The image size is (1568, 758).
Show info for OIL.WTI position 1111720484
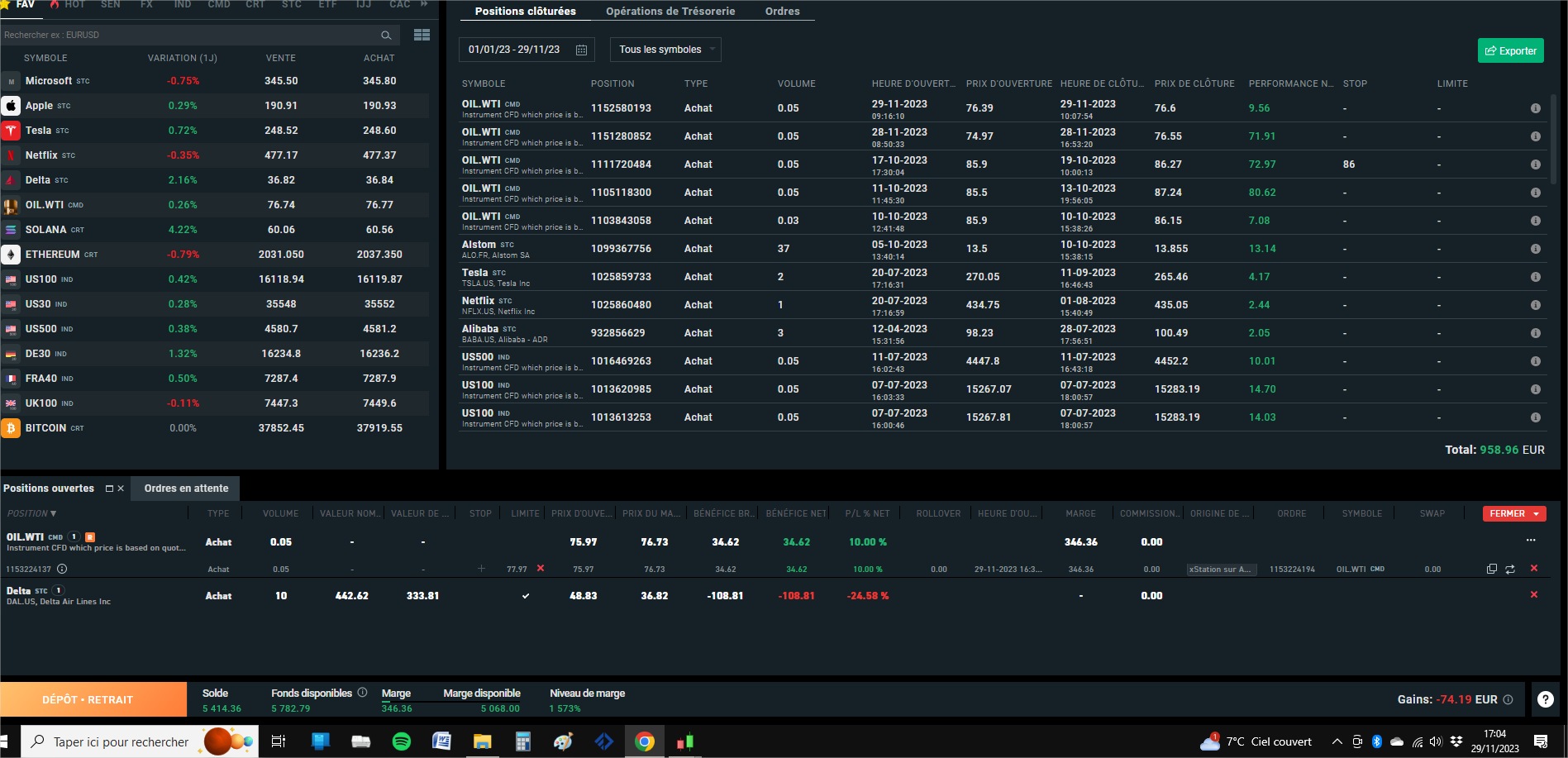point(1535,164)
